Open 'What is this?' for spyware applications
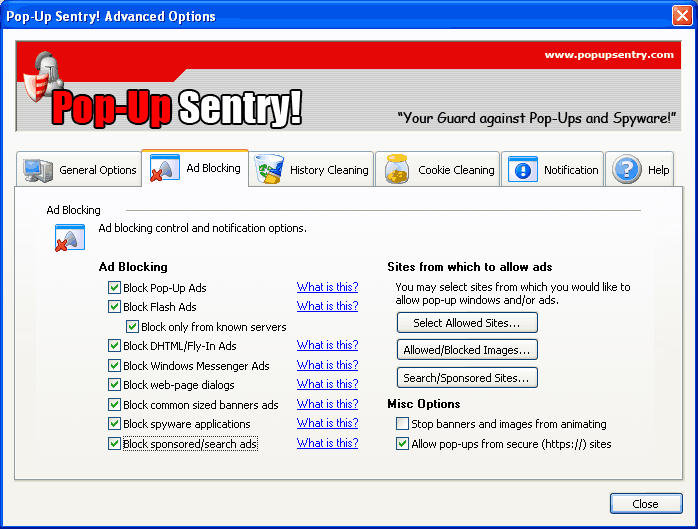Image resolution: width=698 pixels, height=529 pixels. click(328, 423)
